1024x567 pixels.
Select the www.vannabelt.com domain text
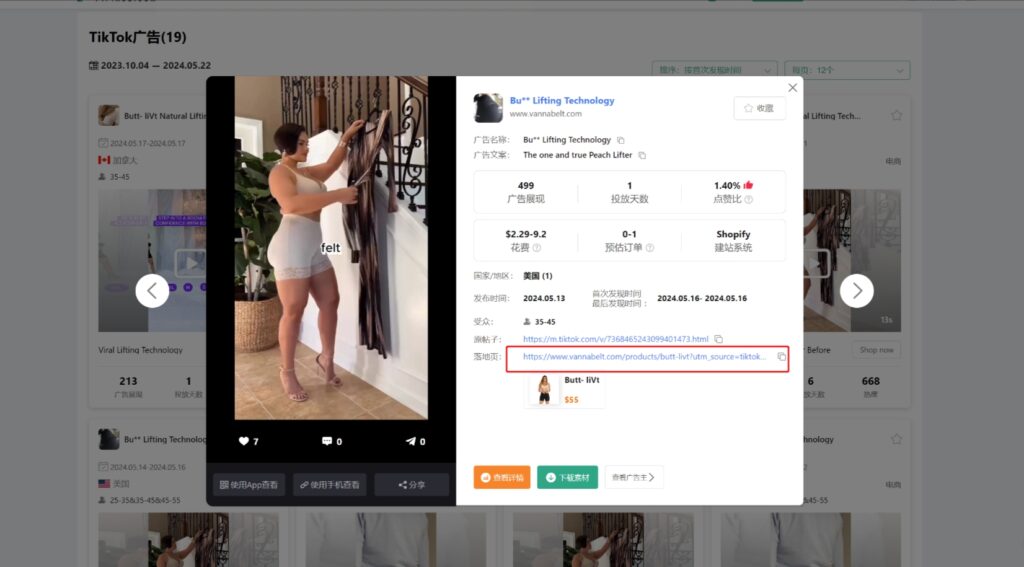(545, 114)
